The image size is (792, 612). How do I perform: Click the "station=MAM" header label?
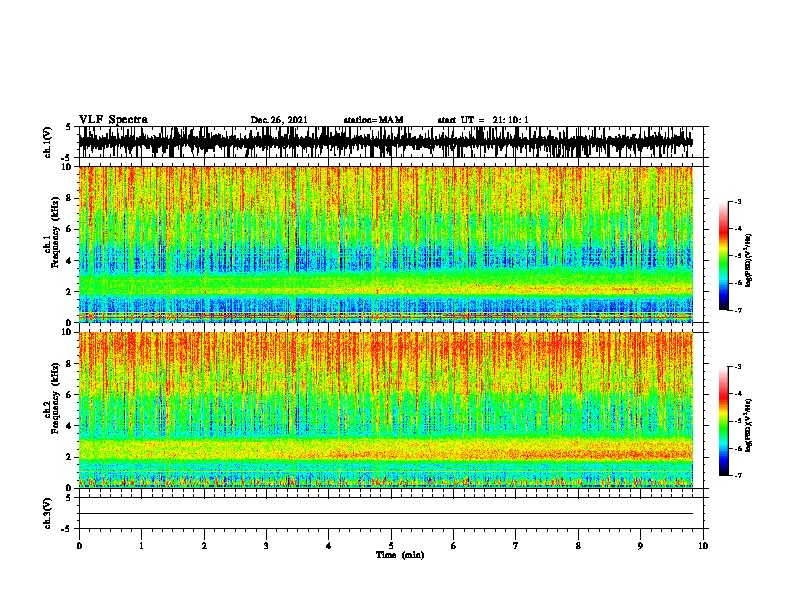click(x=373, y=120)
